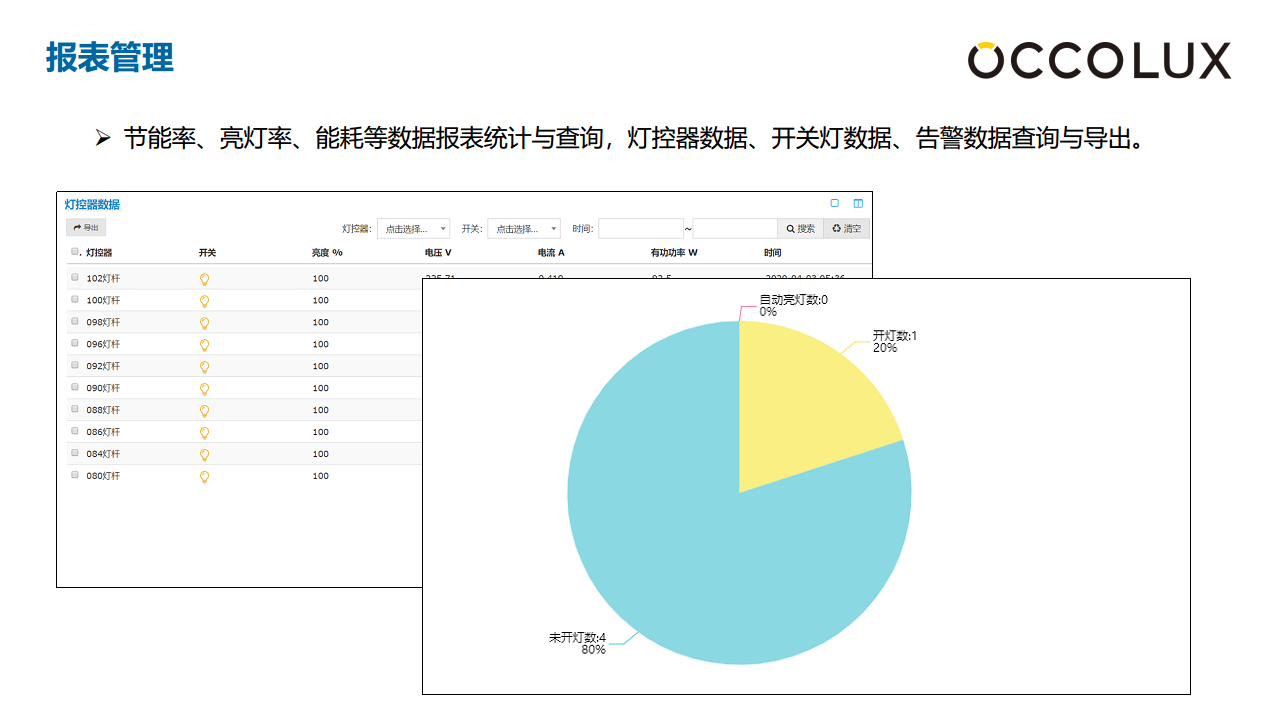This screenshot has width=1280, height=720.
Task: Sort by the 有功功率 W column header
Action: [x=674, y=253]
